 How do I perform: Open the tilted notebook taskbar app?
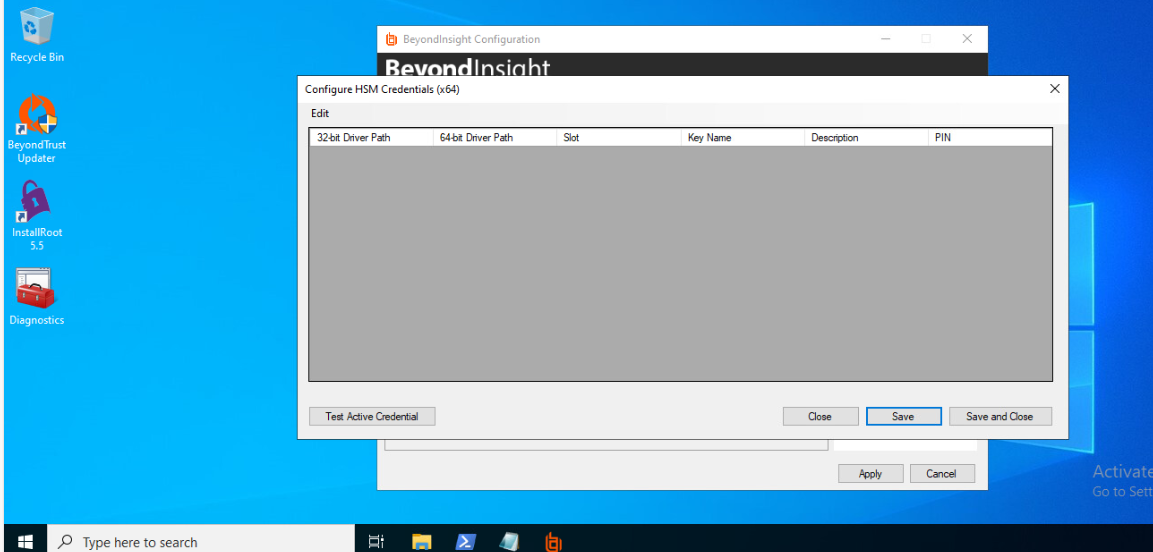510,542
